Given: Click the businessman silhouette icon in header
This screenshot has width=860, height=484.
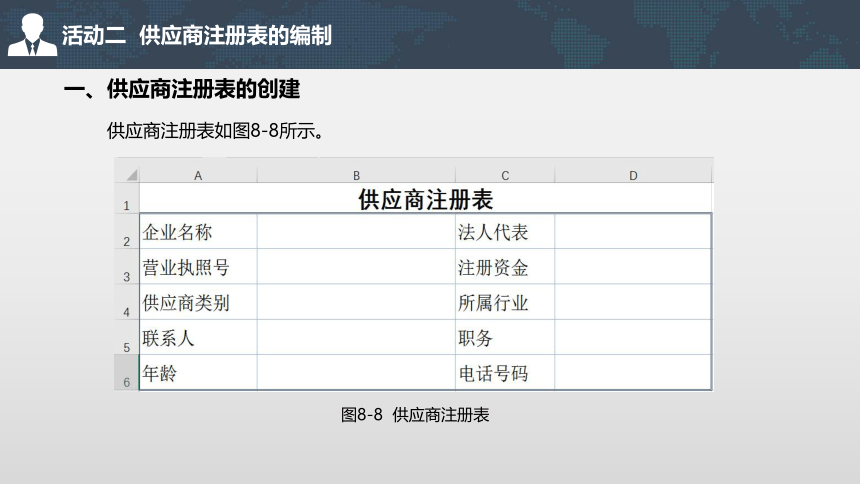Looking at the screenshot, I should 32,35.
